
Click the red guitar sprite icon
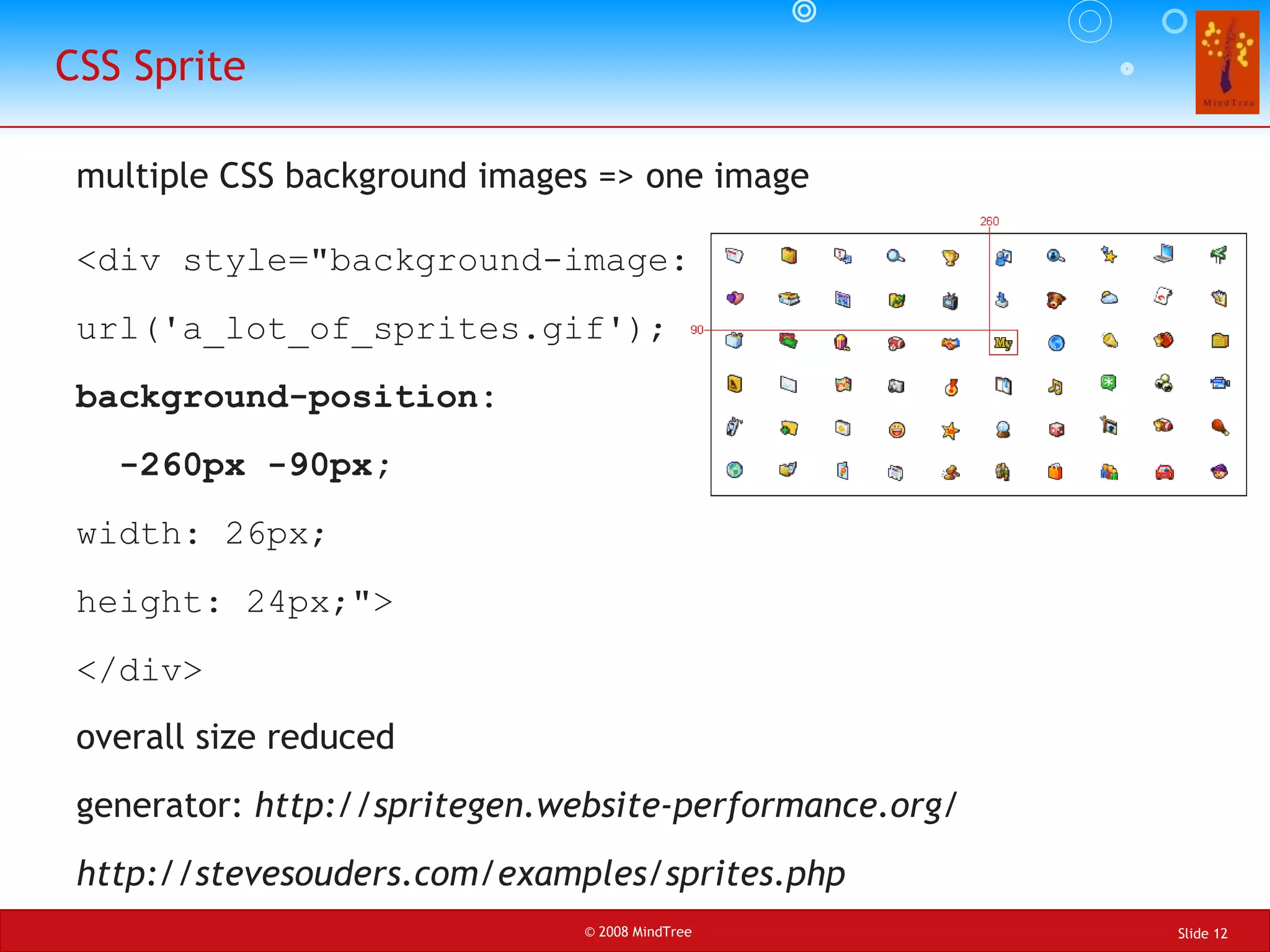click(x=951, y=387)
